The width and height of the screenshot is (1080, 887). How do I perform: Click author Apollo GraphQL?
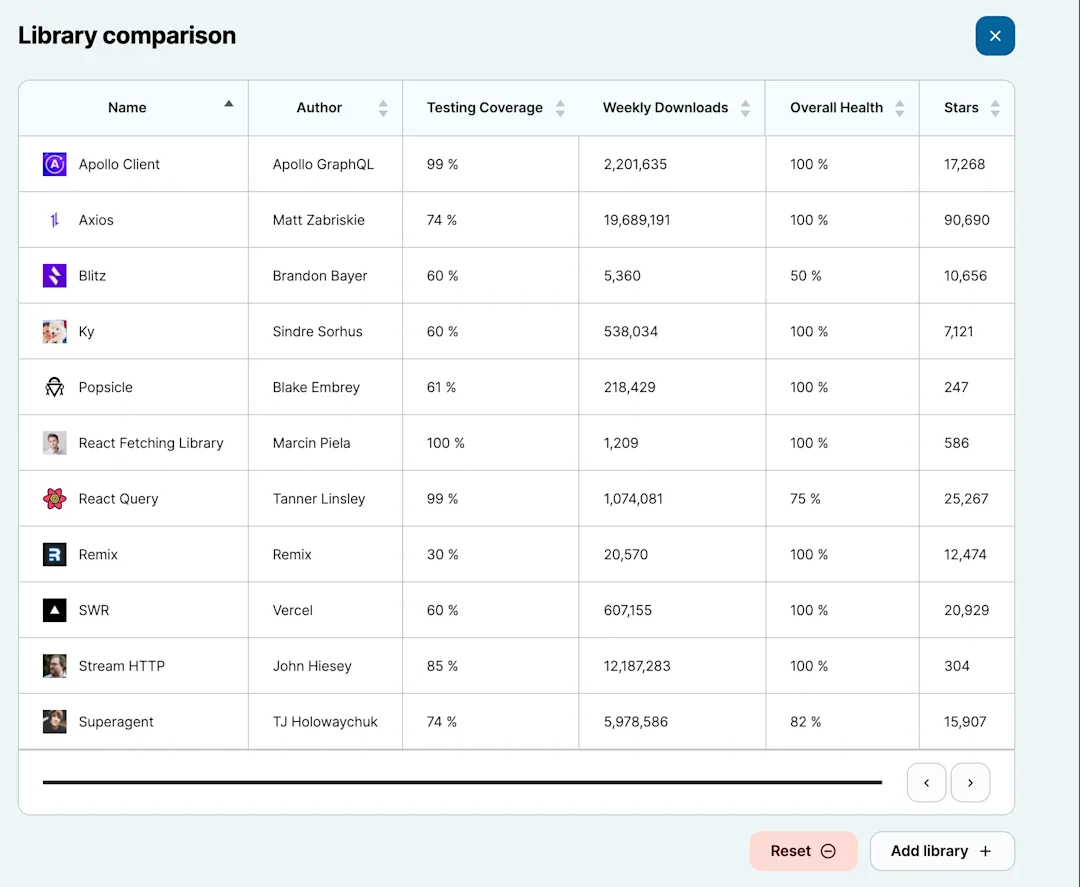(323, 164)
